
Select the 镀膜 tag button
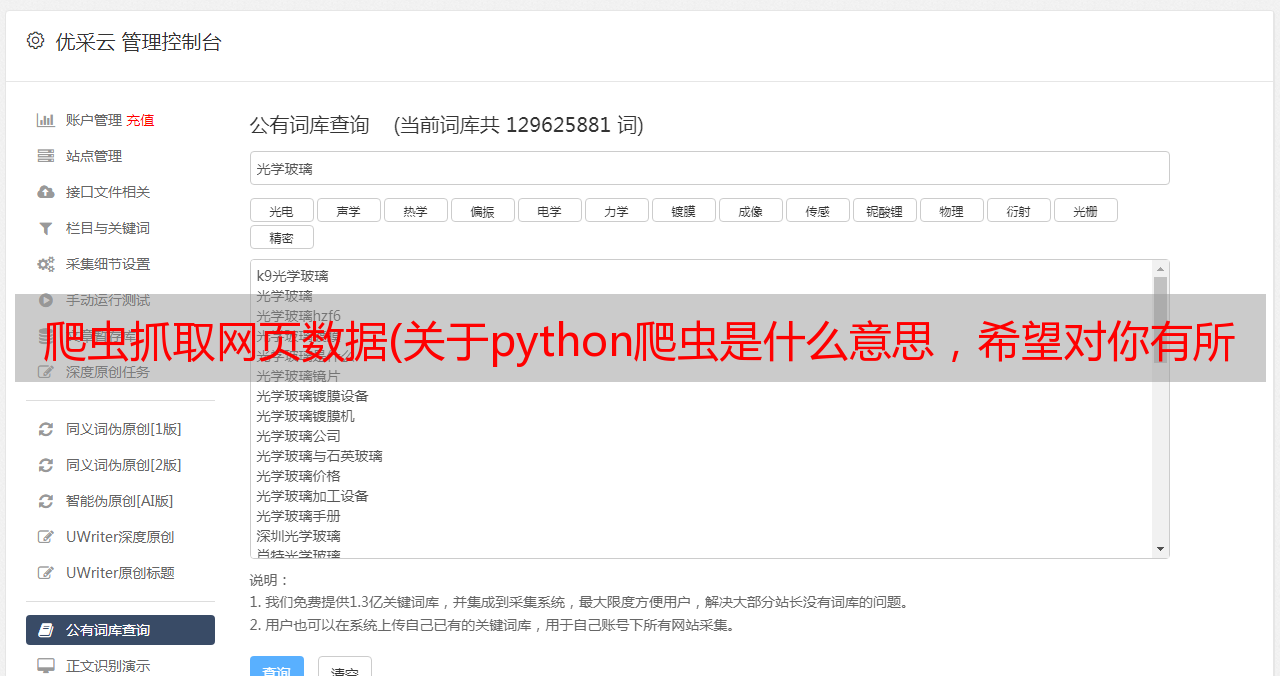tap(684, 210)
